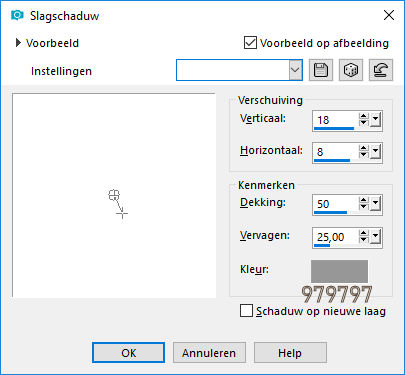Click the reset to default arrow icon
Screen dimensions: 405x375
[381, 70]
